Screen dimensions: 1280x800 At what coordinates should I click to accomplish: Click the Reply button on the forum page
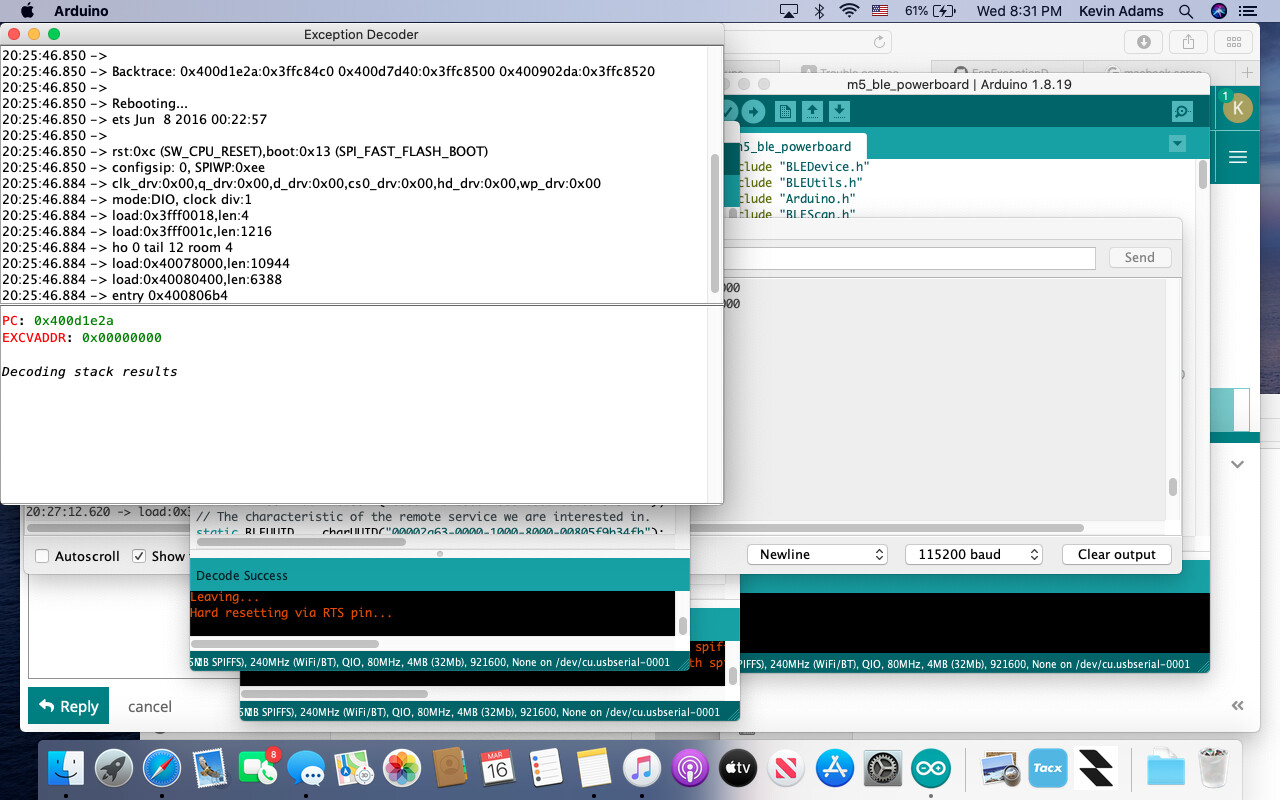pos(68,706)
